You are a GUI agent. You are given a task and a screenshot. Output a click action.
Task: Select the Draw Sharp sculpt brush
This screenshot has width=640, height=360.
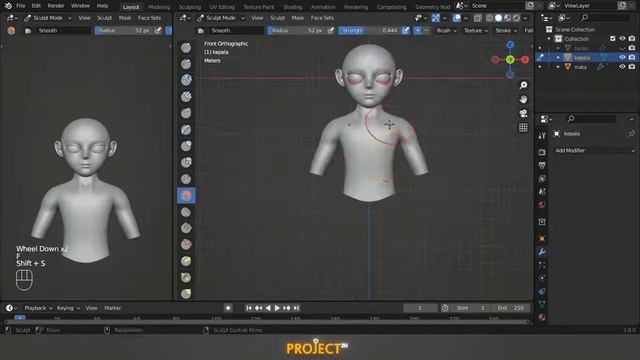(x=186, y=64)
